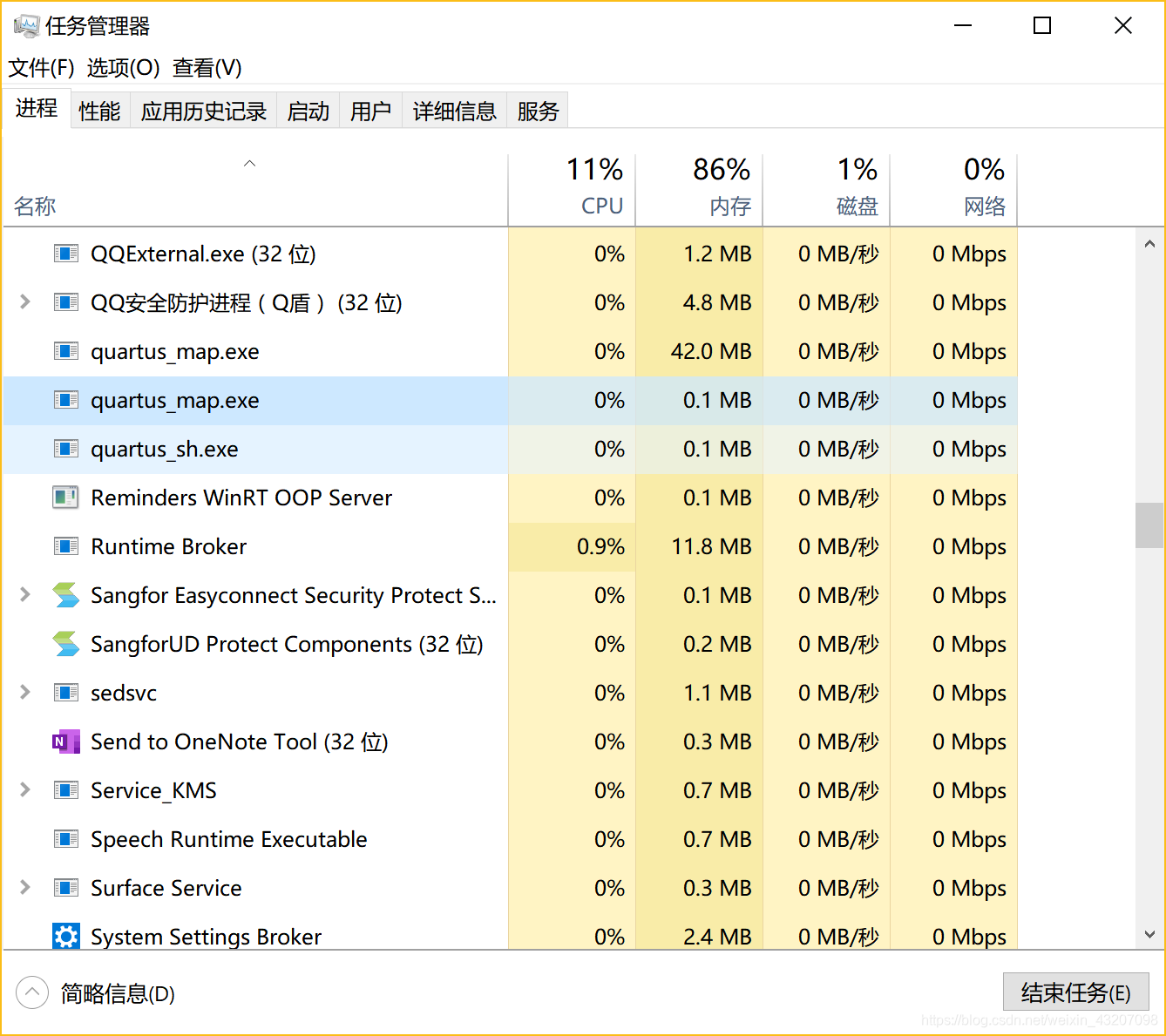The height and width of the screenshot is (1036, 1166).
Task: Click the 2.4 MB memory value
Action: (x=717, y=937)
